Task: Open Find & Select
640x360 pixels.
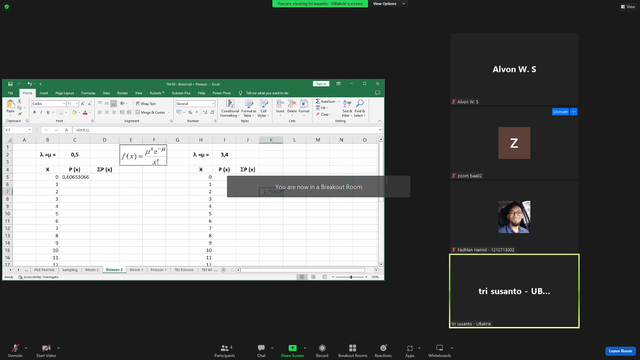Action: (x=360, y=109)
